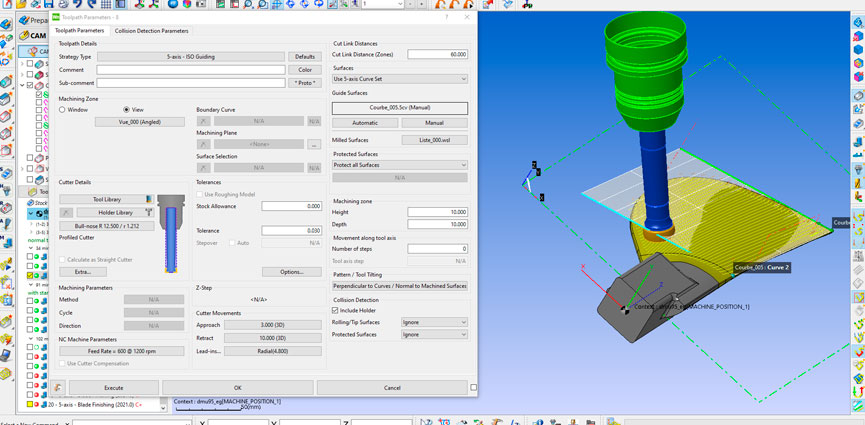Select the Toolpath Parameters tab
This screenshot has width=865, height=425.
[x=80, y=31]
